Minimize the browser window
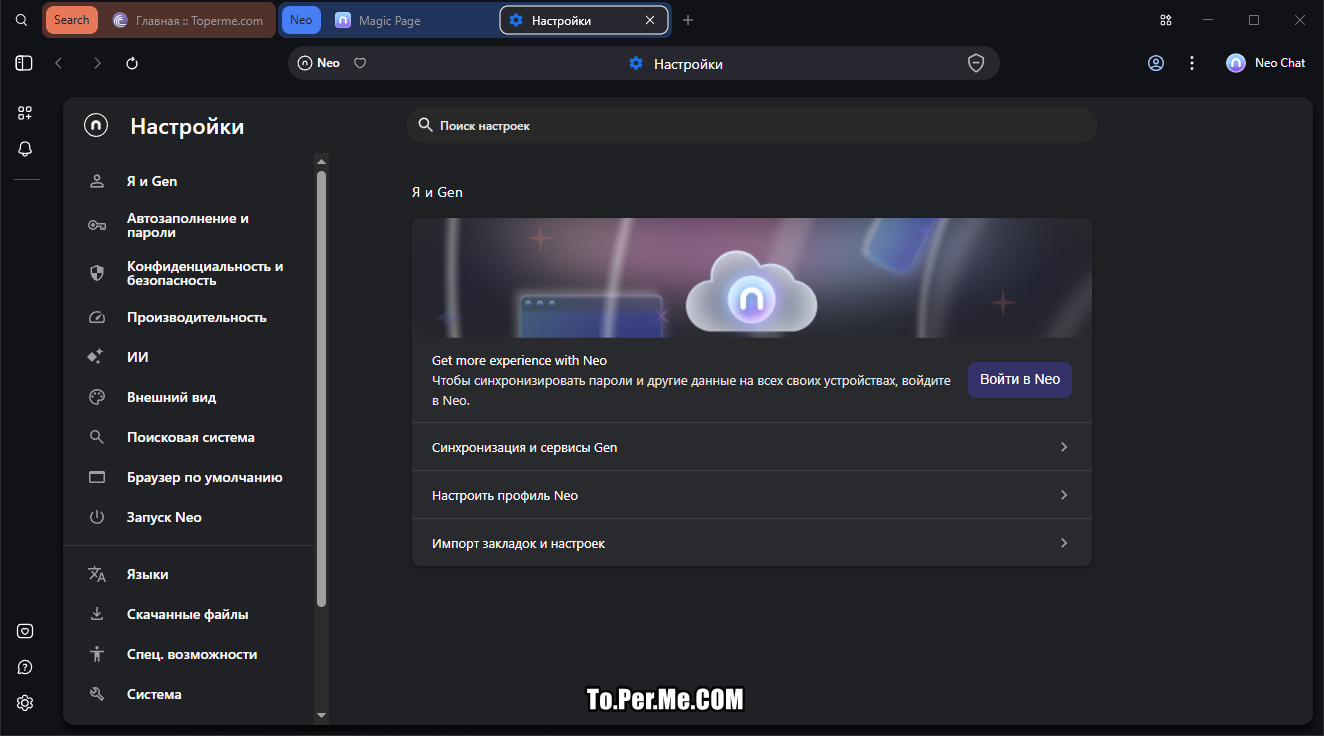This screenshot has height=736, width=1324. pyautogui.click(x=1210, y=20)
